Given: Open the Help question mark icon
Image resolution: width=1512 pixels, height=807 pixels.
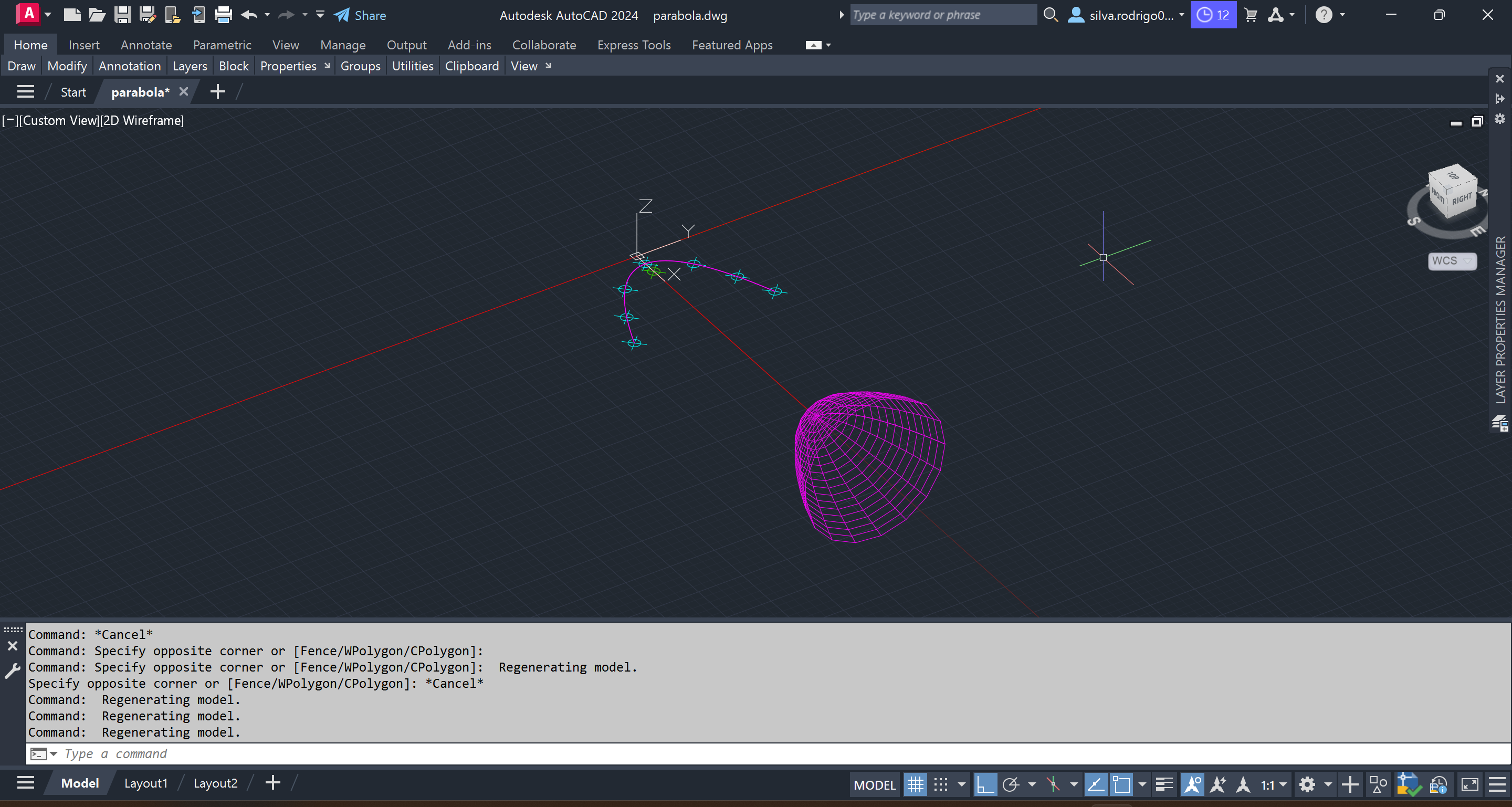Looking at the screenshot, I should click(x=1324, y=15).
